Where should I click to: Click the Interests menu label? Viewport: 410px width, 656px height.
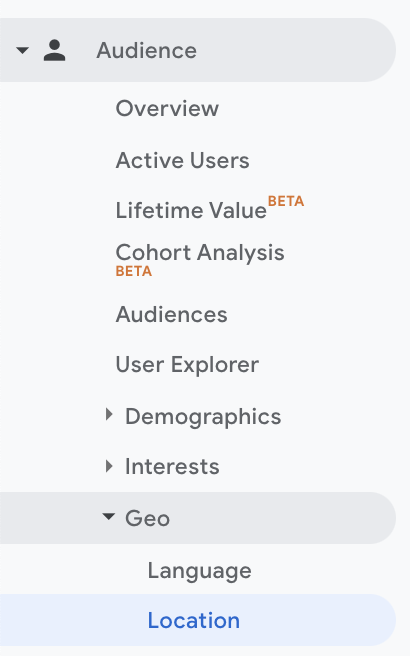(172, 466)
